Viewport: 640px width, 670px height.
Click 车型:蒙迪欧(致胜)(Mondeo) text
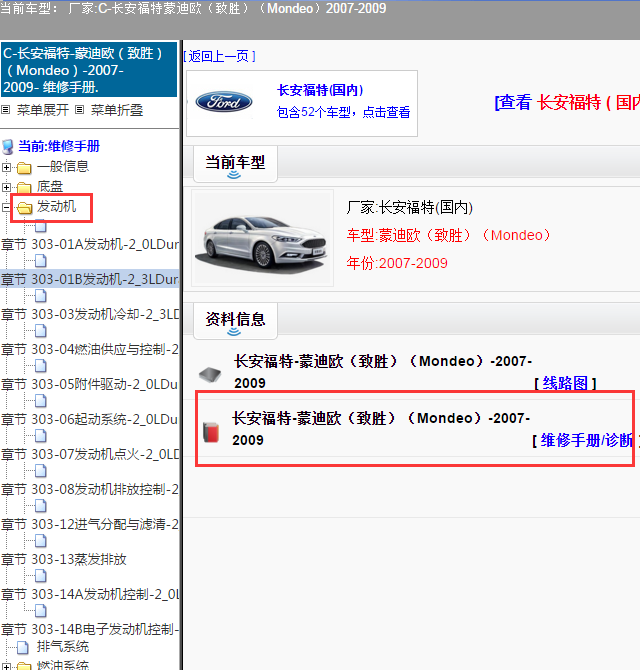449,235
